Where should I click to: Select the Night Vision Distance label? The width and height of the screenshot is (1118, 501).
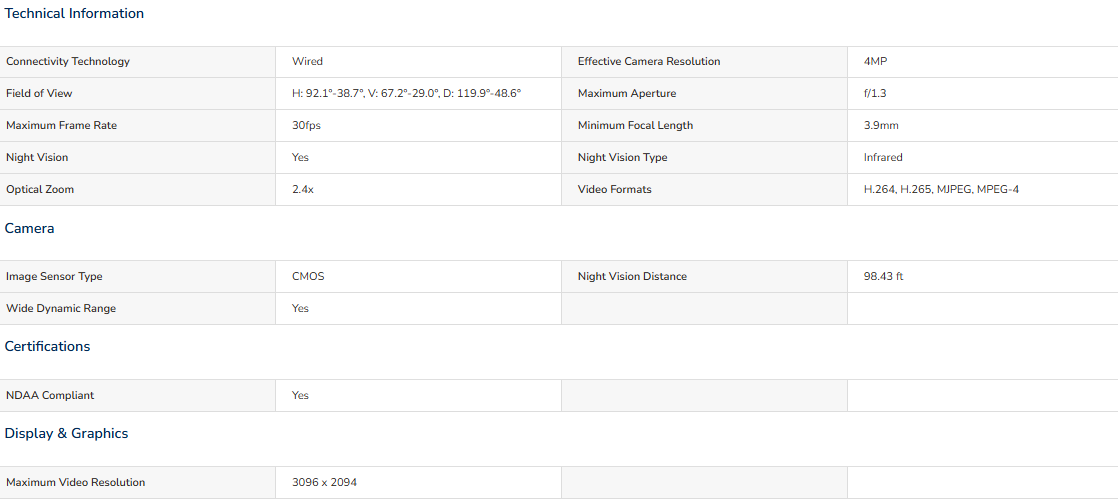point(632,277)
